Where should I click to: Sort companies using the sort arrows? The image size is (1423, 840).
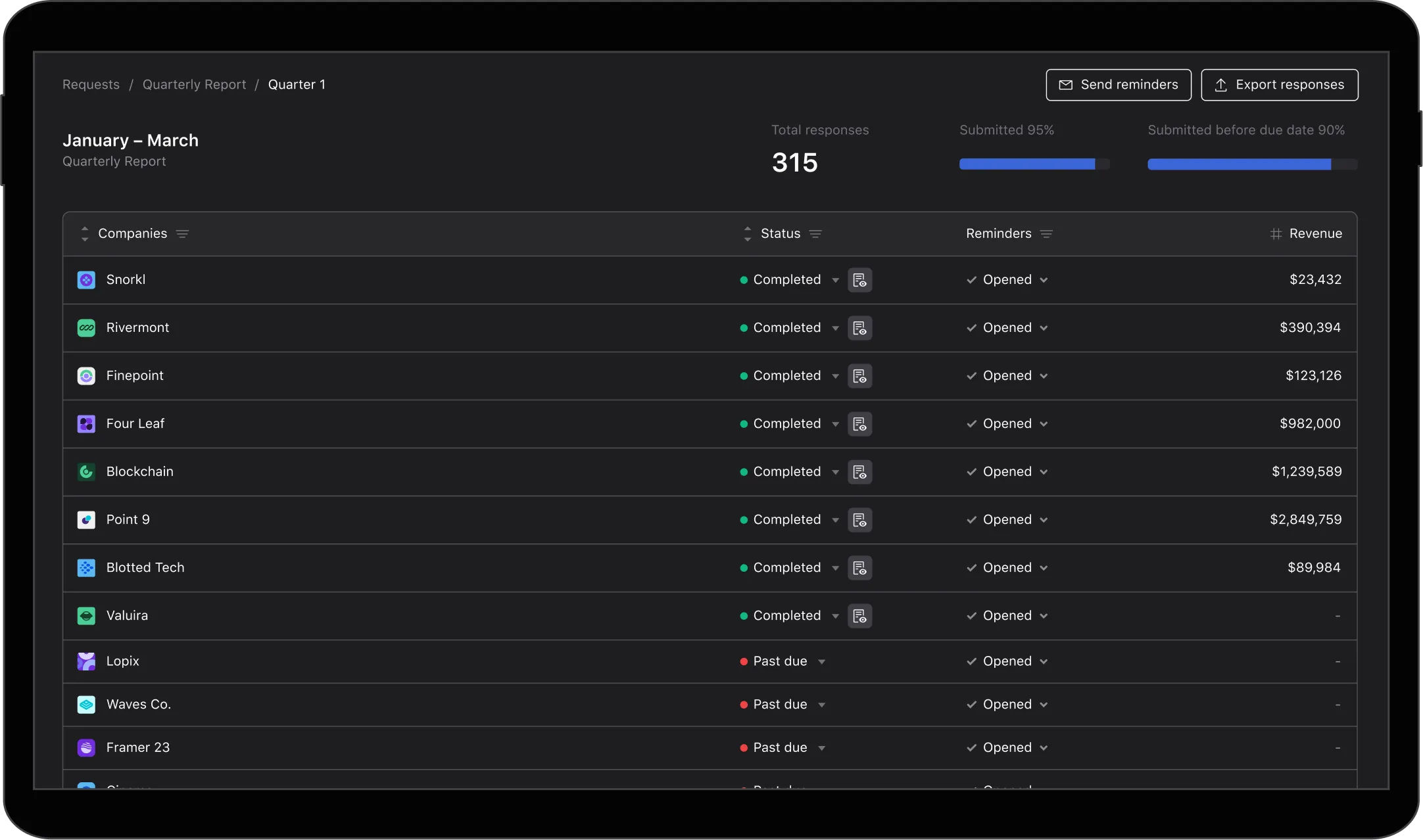point(85,234)
